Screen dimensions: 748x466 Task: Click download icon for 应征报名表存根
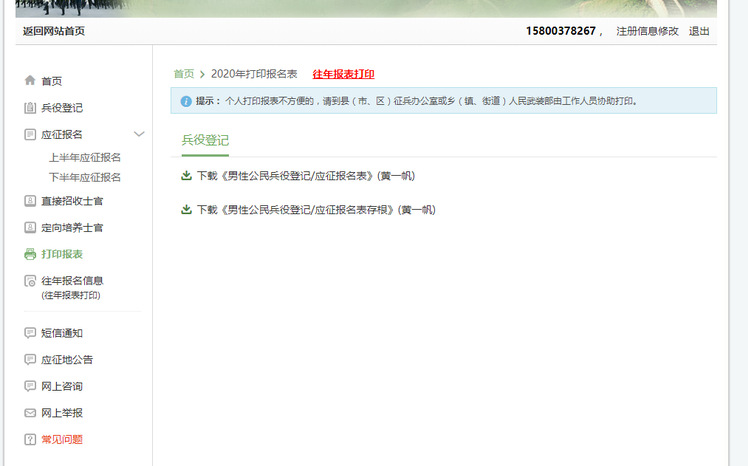[x=186, y=210]
